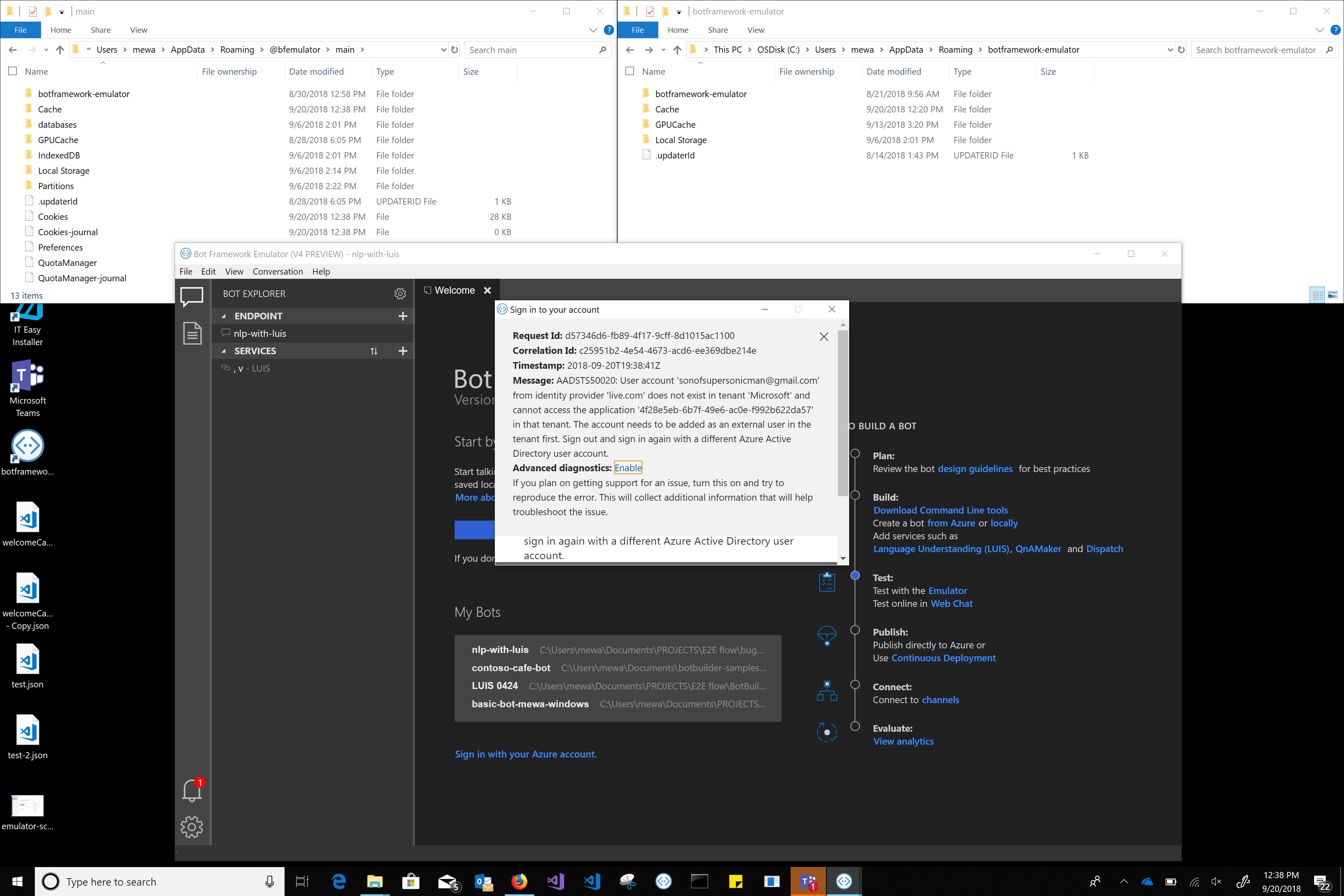This screenshot has width=1344, height=896.
Task: Check the select-all box in right explorer
Action: click(630, 71)
